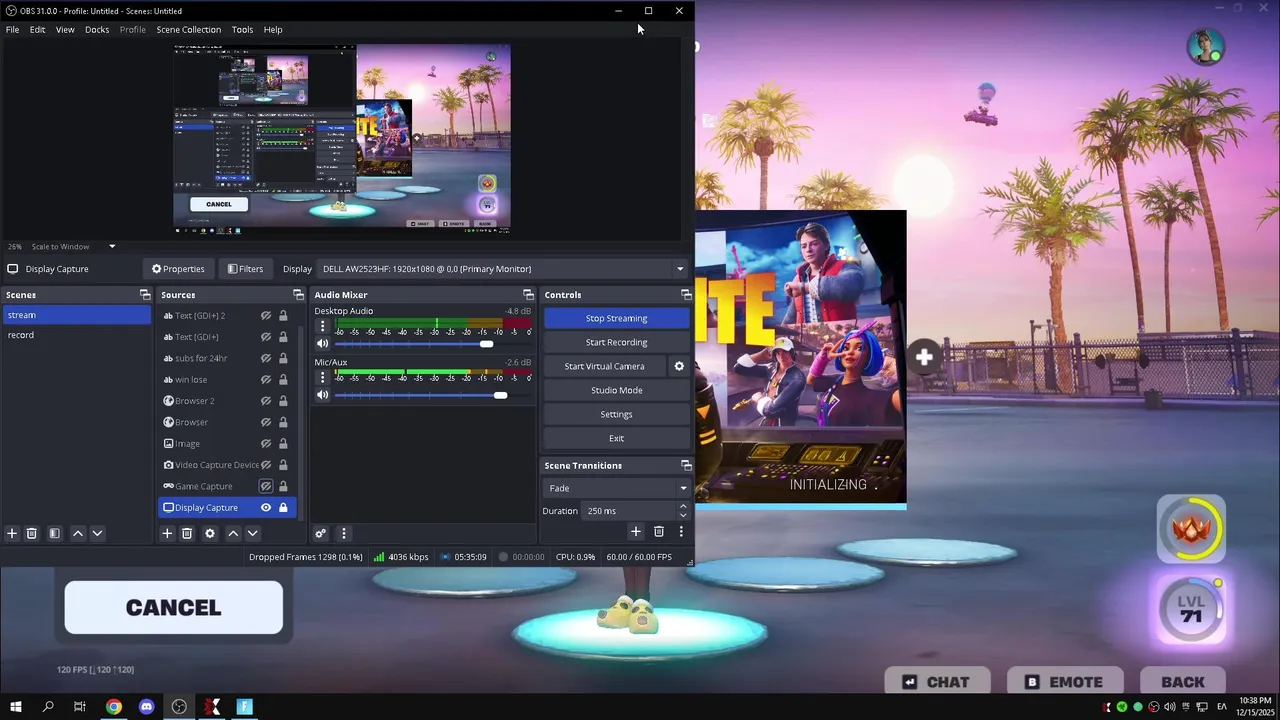Remove selected source with trash icon
This screenshot has height=720, width=1280.
(x=187, y=534)
